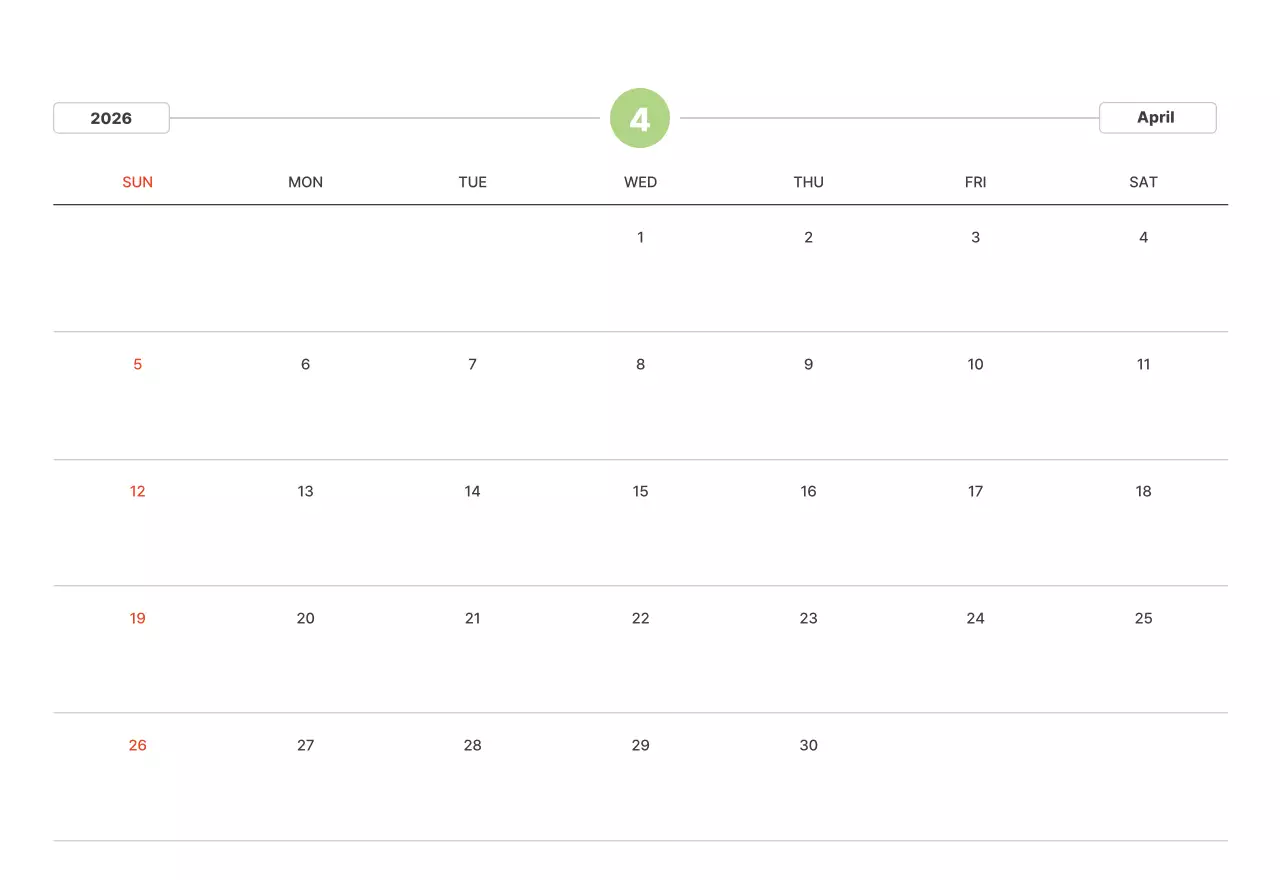Click date 15 in Wednesday column

point(640,491)
